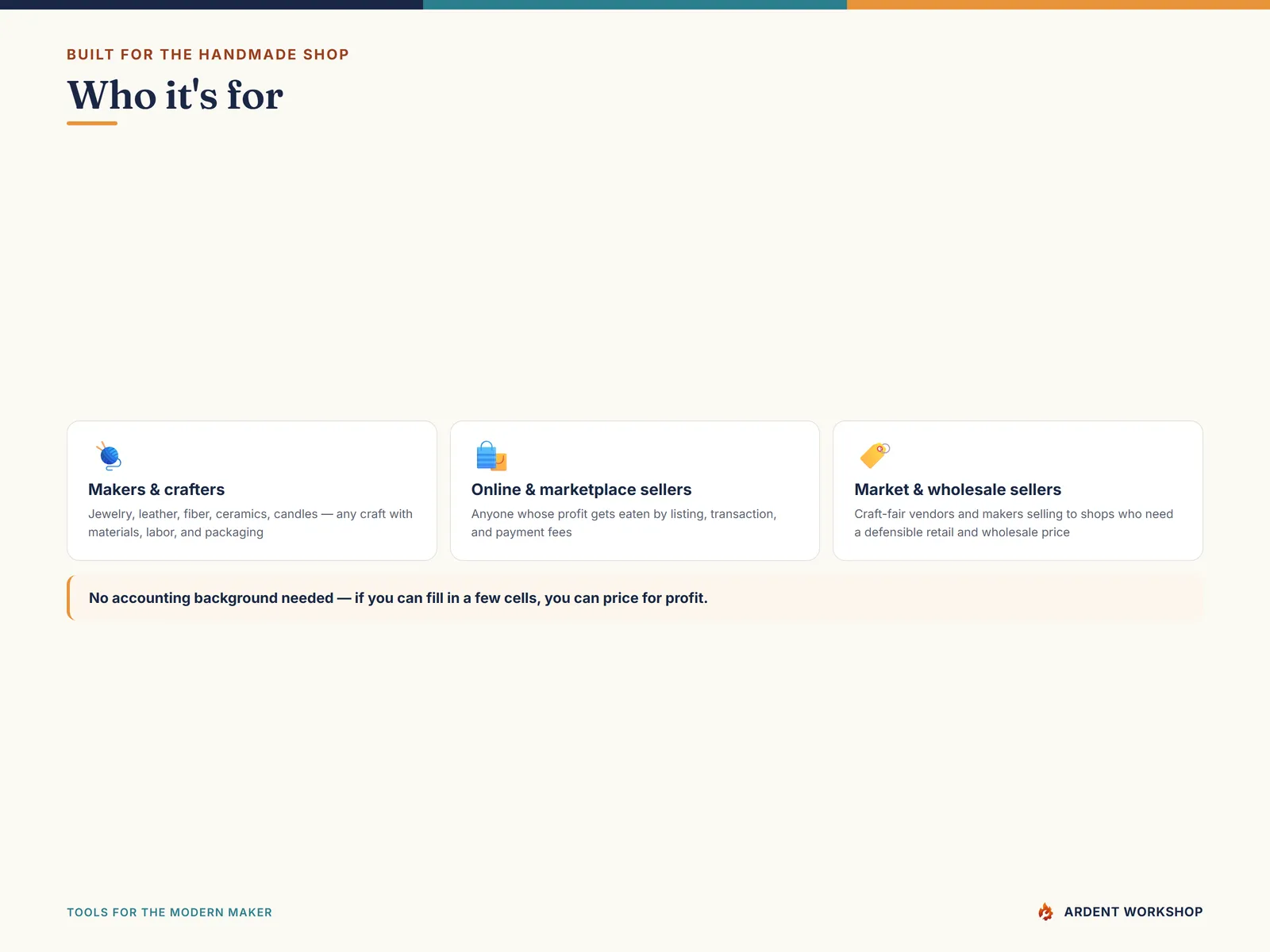Click the shopping bags icon
This screenshot has height=952, width=1270.
[x=491, y=456]
